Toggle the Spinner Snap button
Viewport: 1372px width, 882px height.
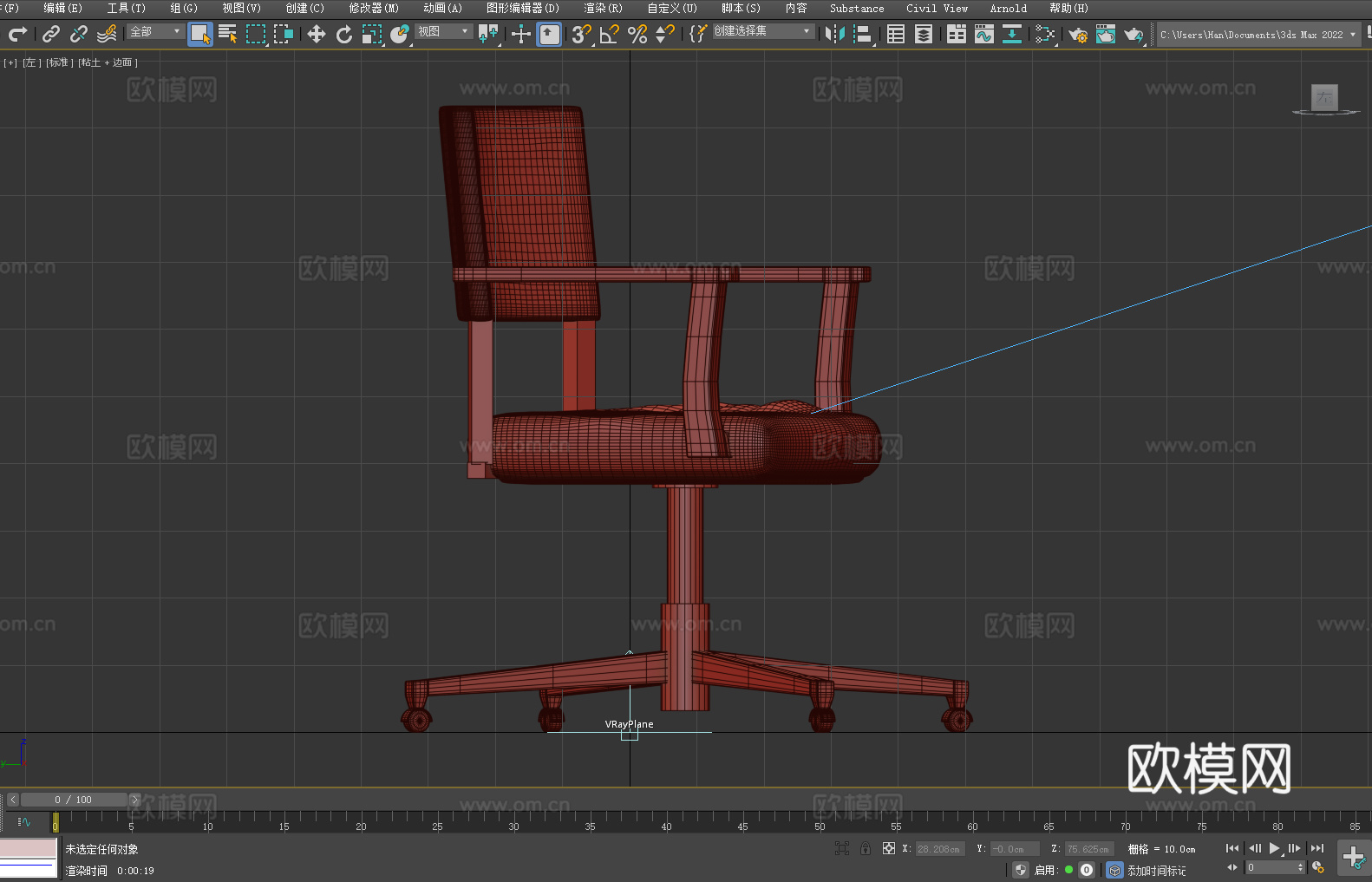(665, 34)
